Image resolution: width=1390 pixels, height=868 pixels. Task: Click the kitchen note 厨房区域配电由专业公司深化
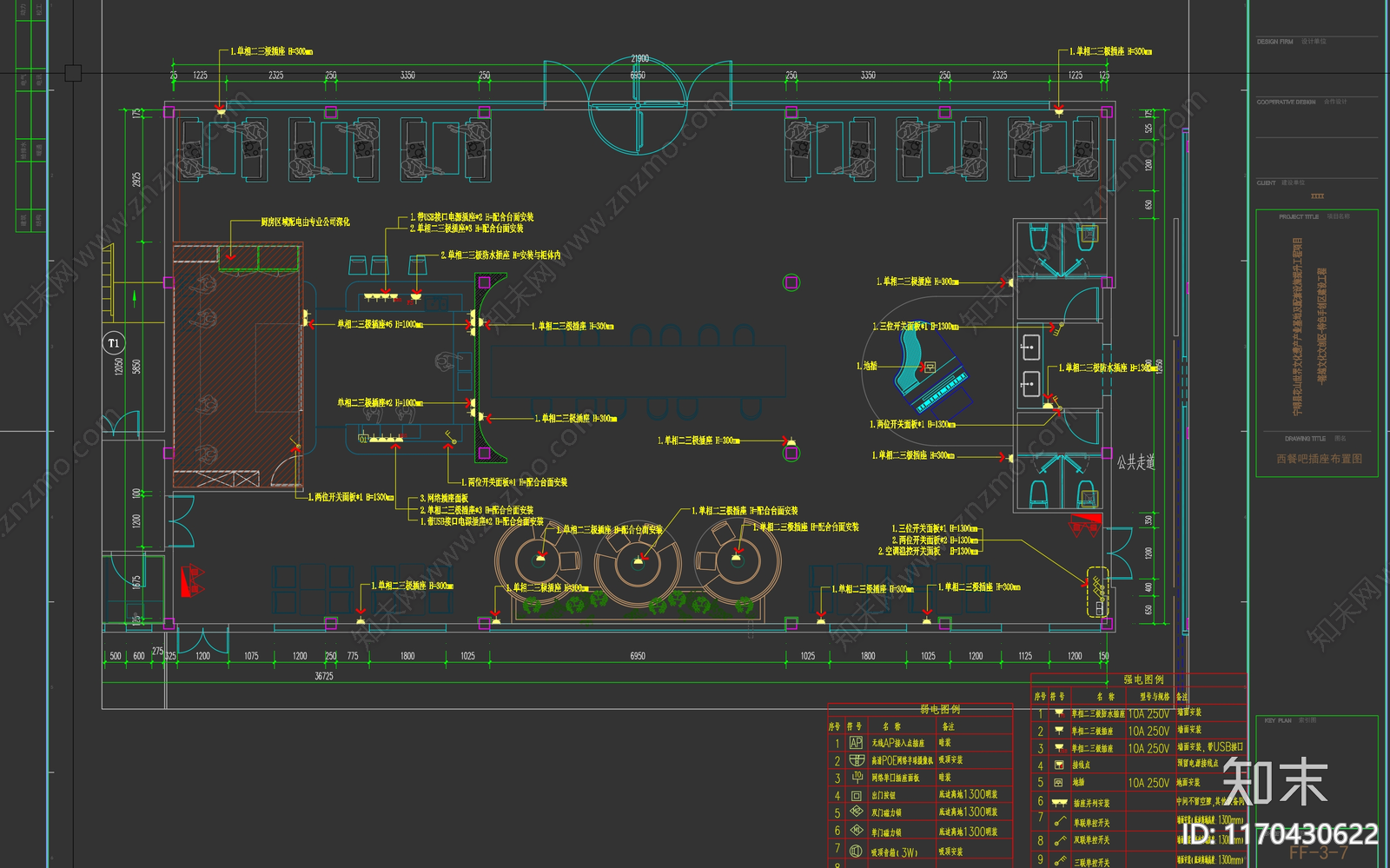305,222
